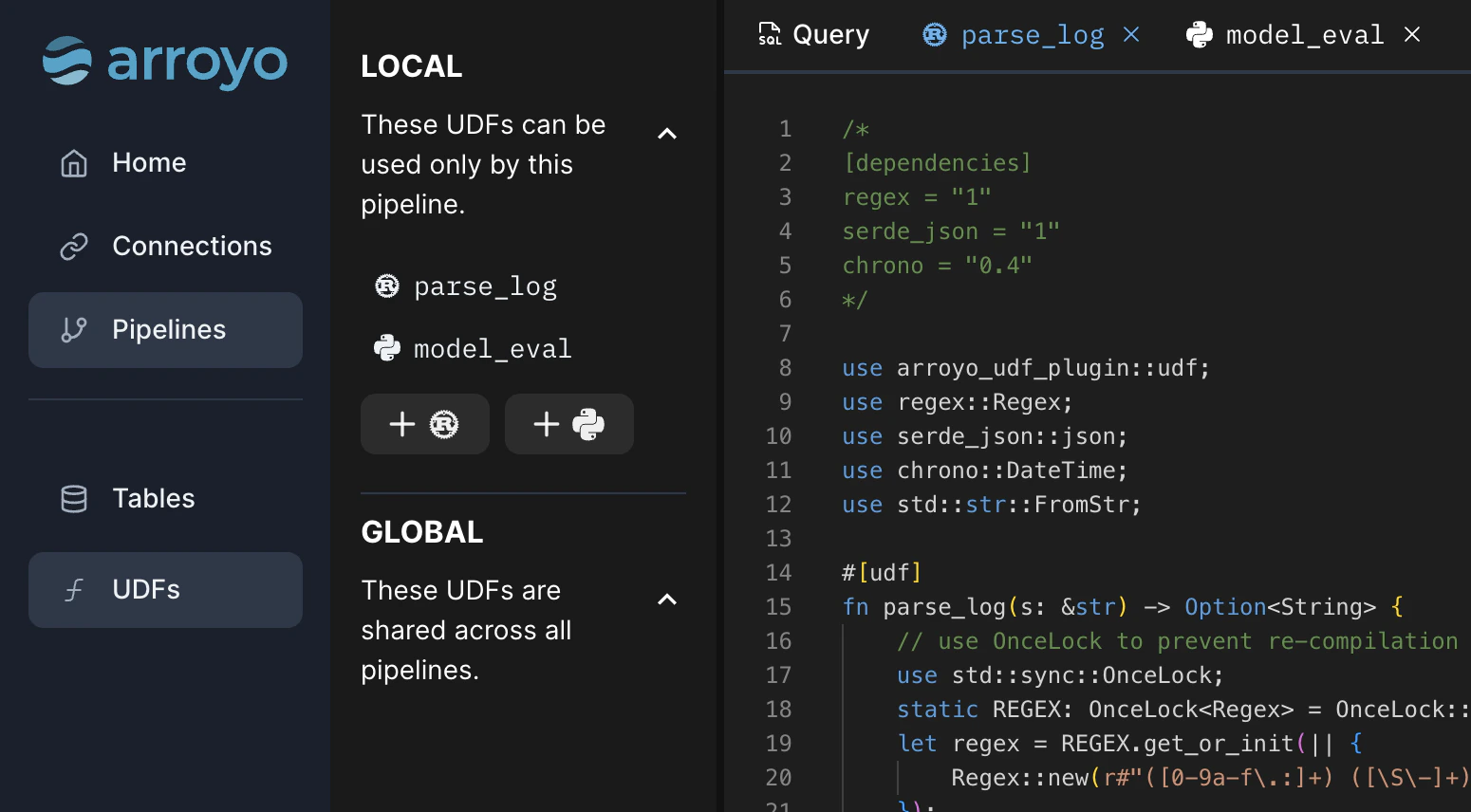This screenshot has width=1471, height=812.
Task: Switch to the model_eval tab
Action: pos(1305,34)
